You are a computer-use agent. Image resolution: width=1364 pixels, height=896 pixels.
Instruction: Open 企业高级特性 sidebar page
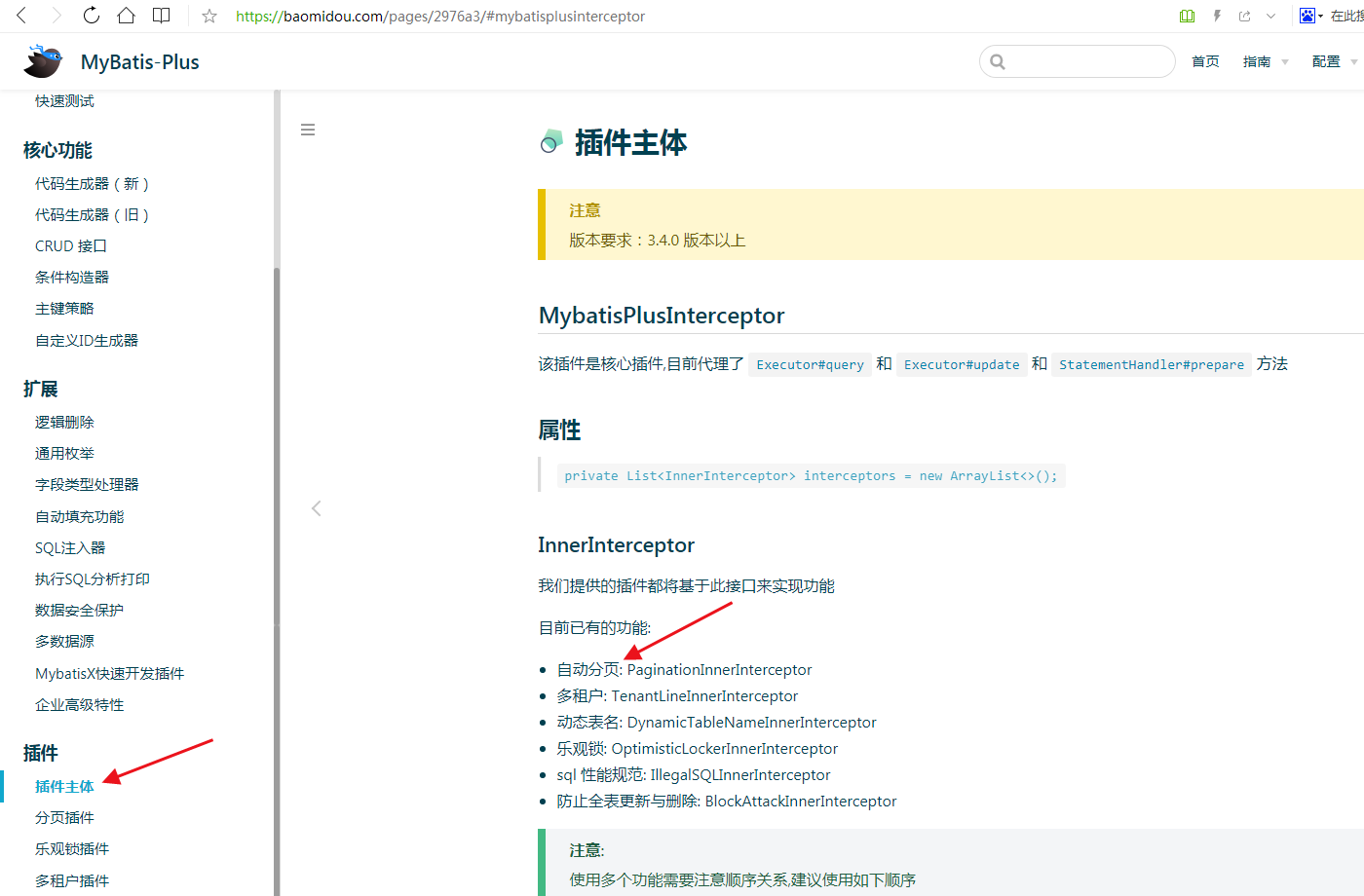pyautogui.click(x=80, y=705)
